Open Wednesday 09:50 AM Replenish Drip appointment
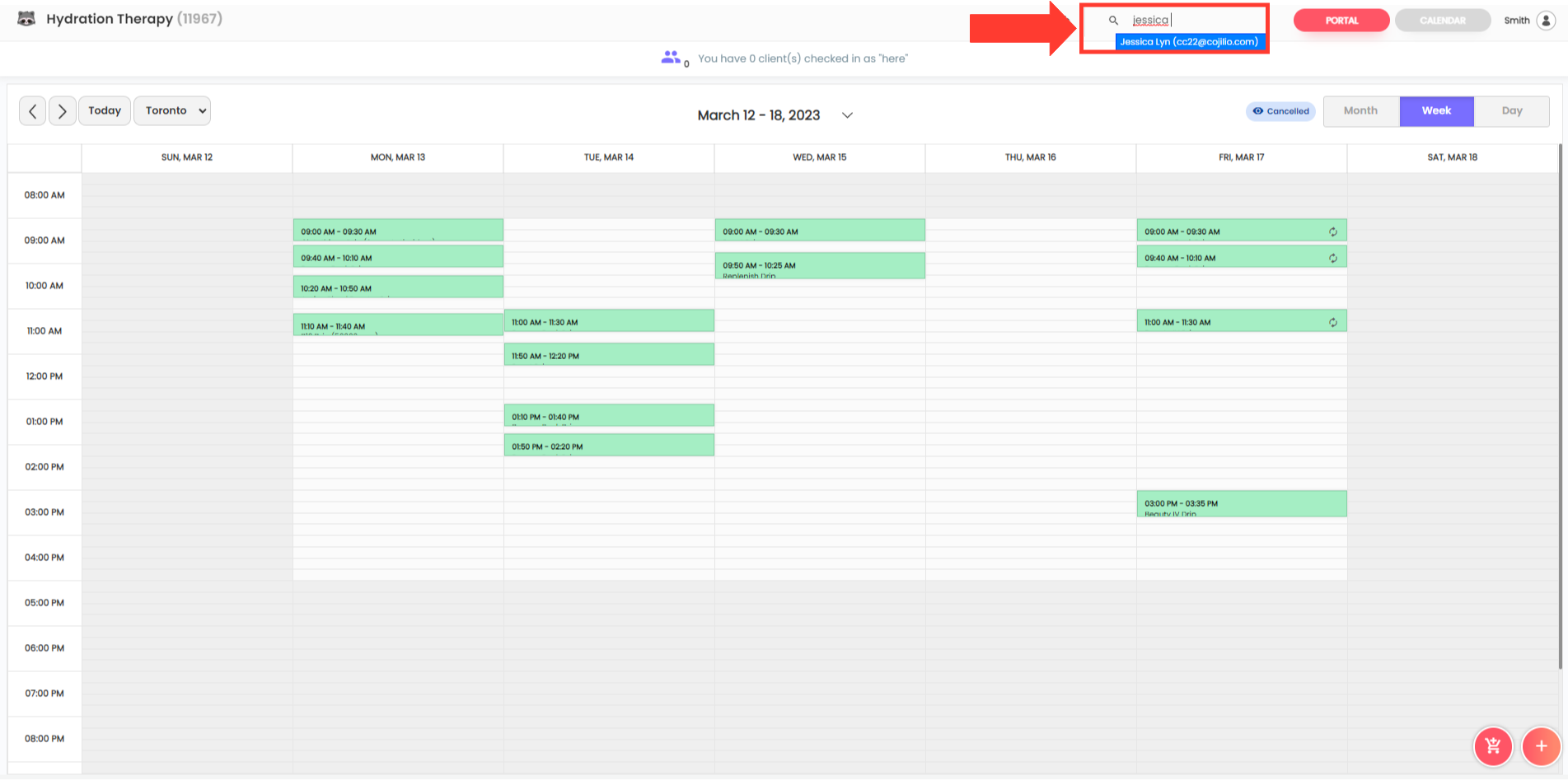 pos(819,266)
